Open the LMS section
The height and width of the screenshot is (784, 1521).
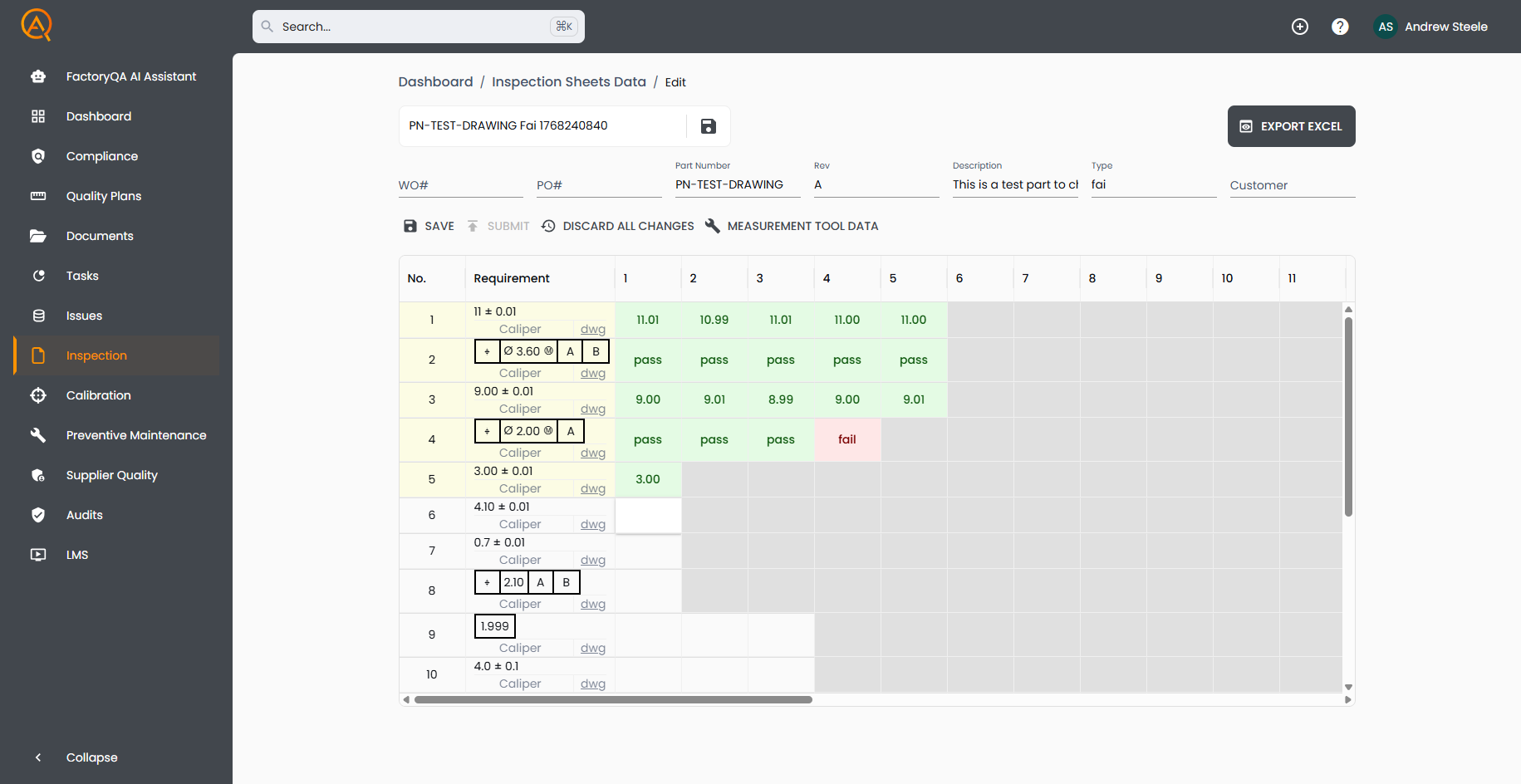coord(77,555)
